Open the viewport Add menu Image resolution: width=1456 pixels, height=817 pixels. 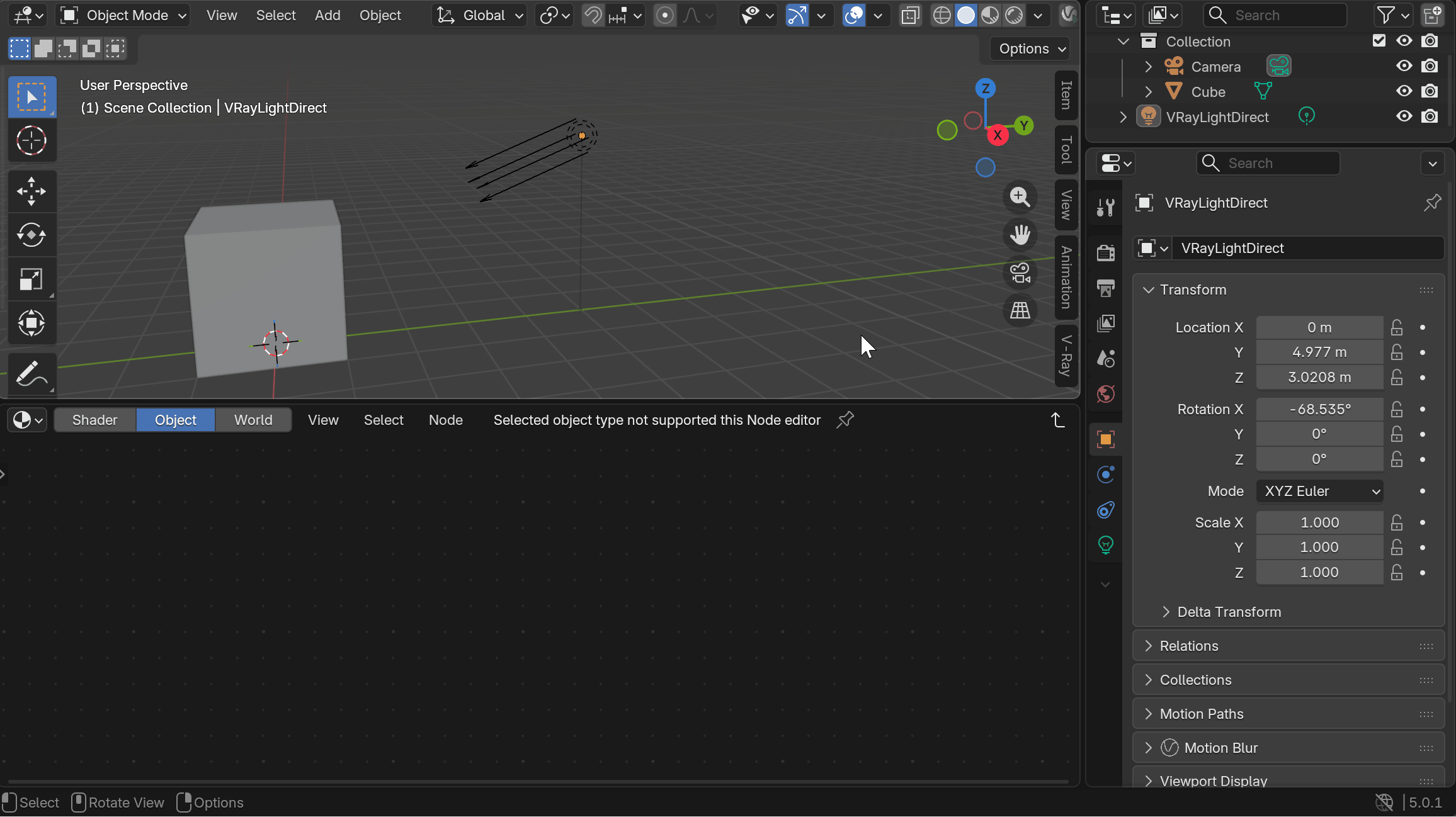pyautogui.click(x=327, y=15)
